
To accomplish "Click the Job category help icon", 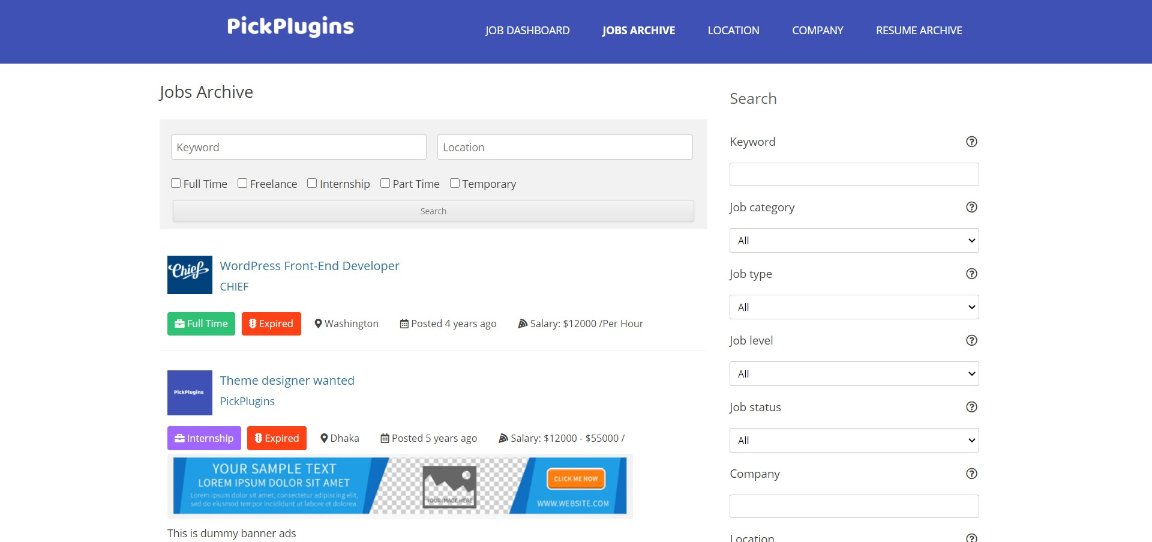I will pyautogui.click(x=971, y=207).
